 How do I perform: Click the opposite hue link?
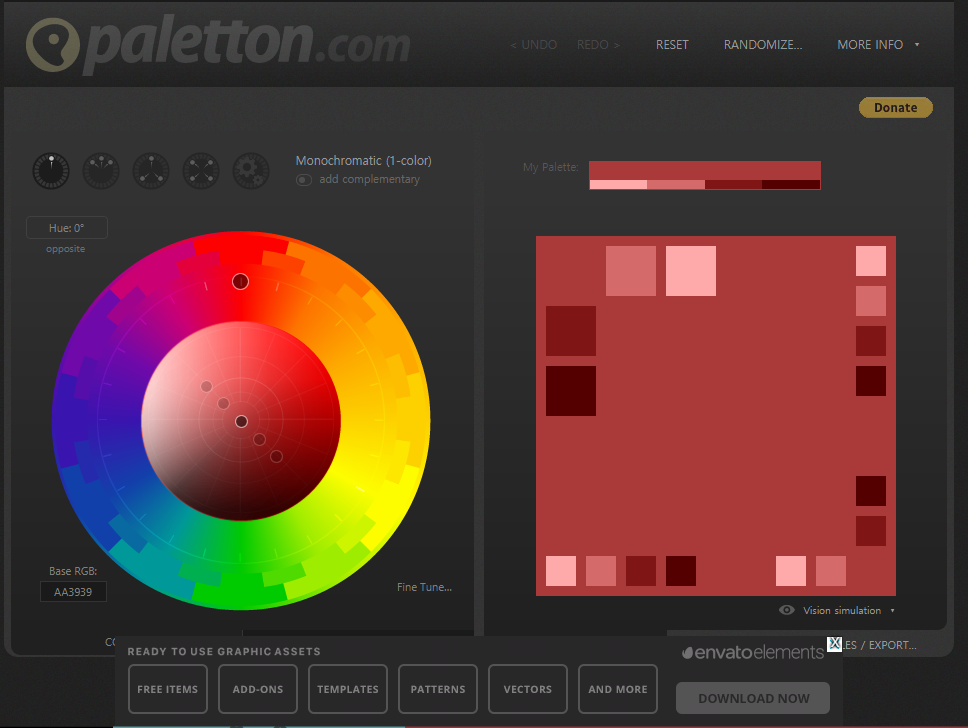click(x=65, y=249)
